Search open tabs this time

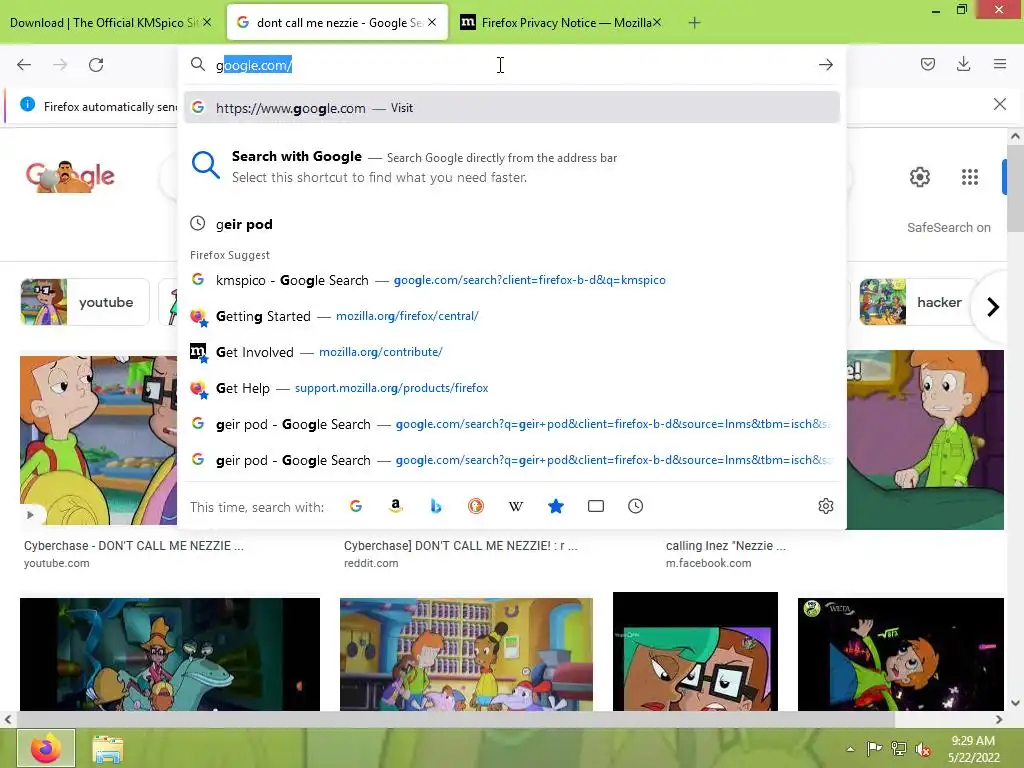(x=596, y=506)
